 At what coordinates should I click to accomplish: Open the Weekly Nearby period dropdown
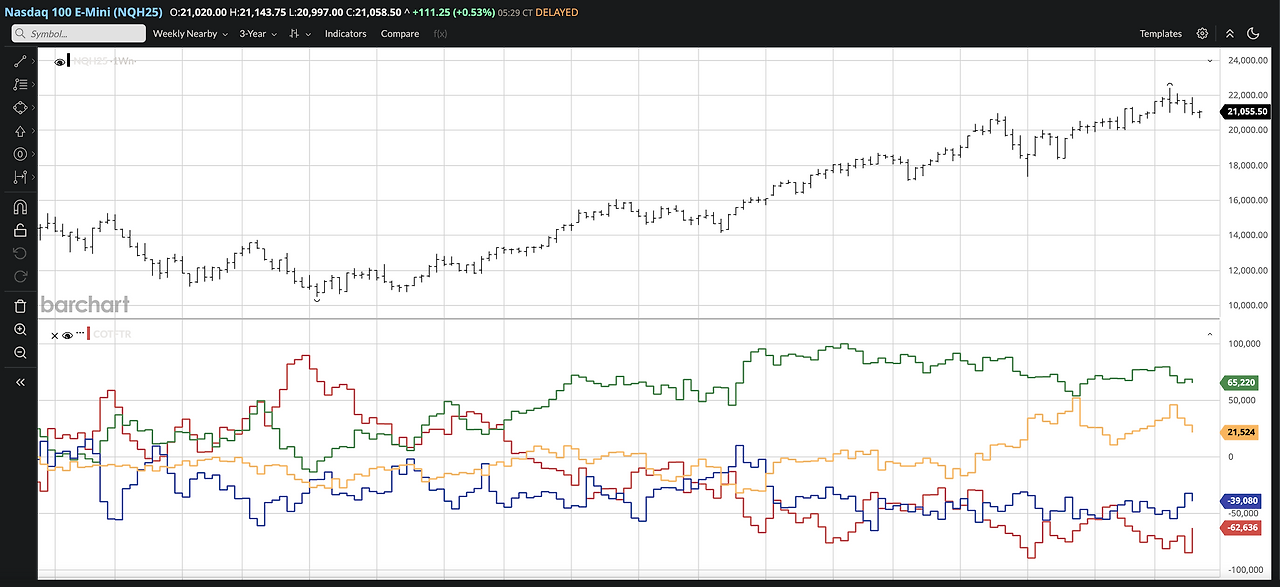point(190,33)
